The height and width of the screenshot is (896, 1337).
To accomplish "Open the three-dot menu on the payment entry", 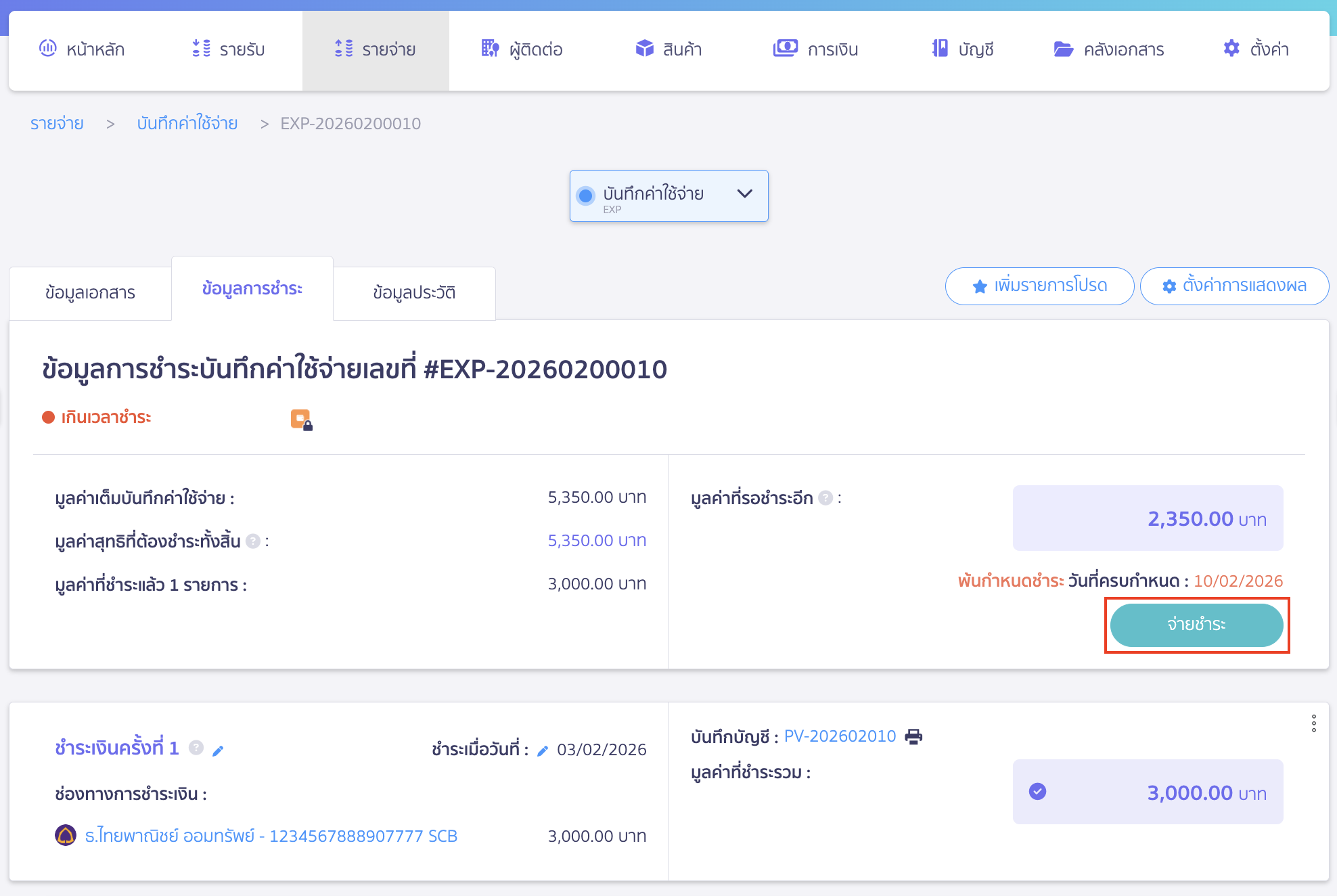I will [1313, 724].
